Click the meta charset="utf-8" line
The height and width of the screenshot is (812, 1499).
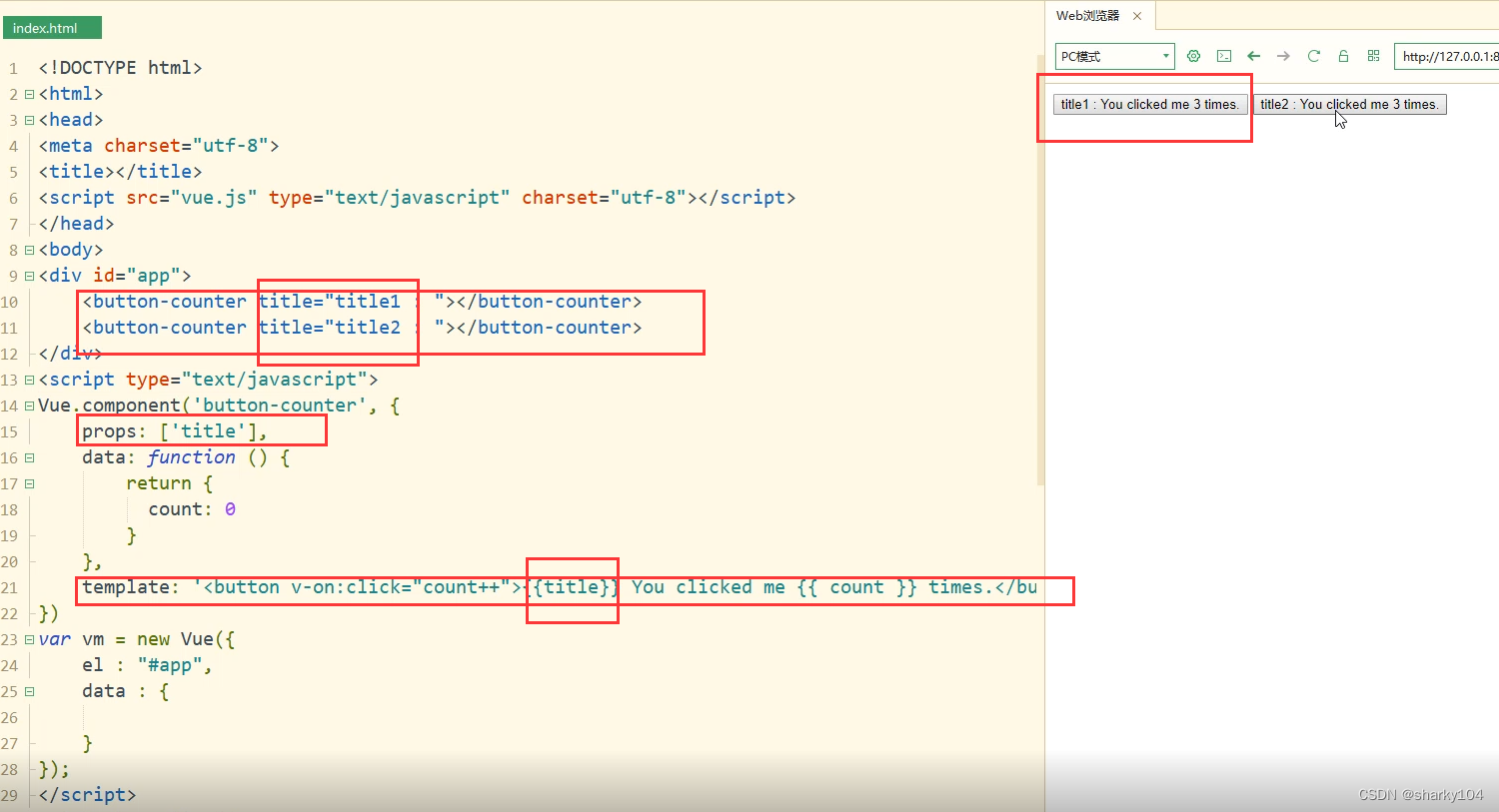tap(159, 146)
